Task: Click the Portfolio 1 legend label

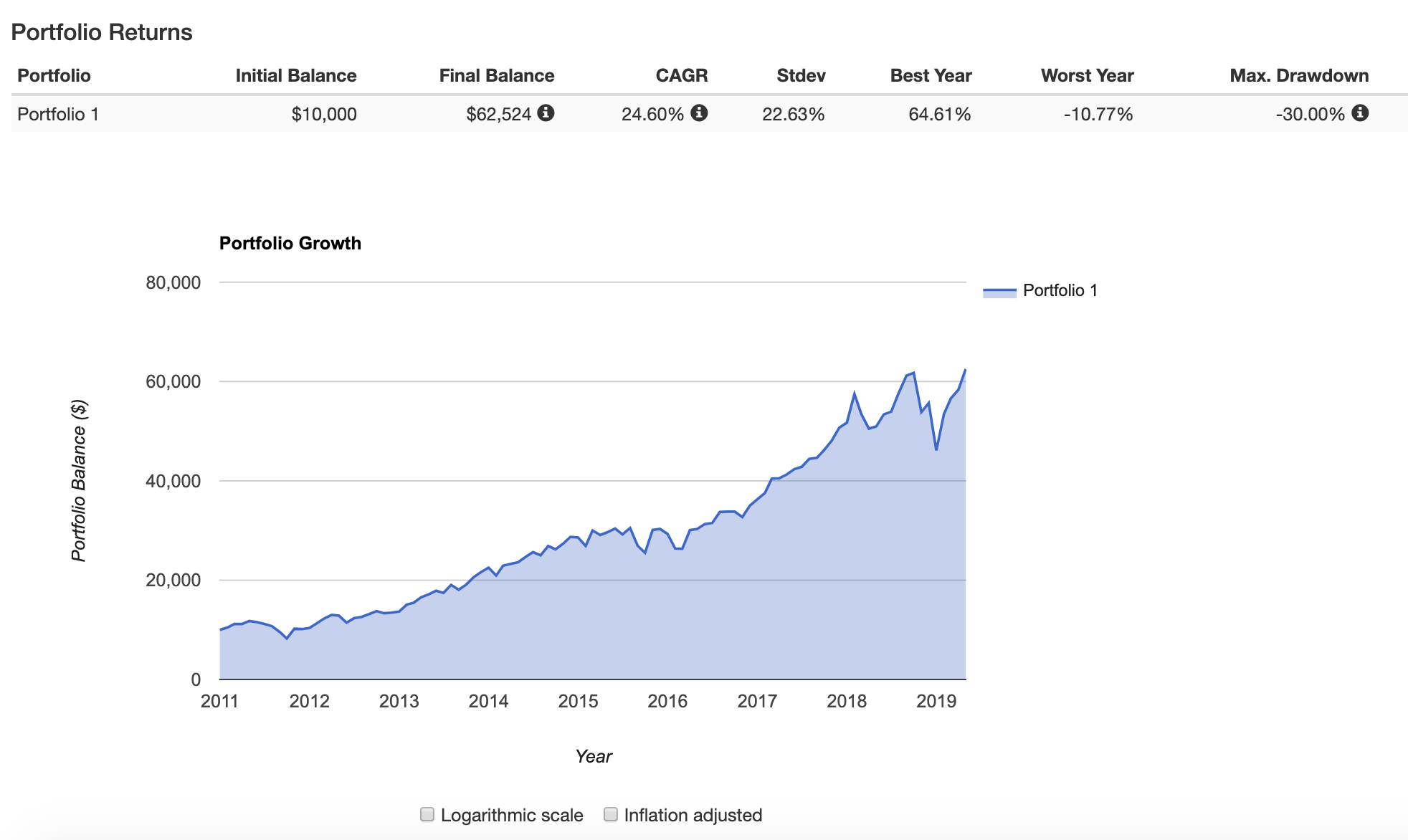Action: (1061, 290)
